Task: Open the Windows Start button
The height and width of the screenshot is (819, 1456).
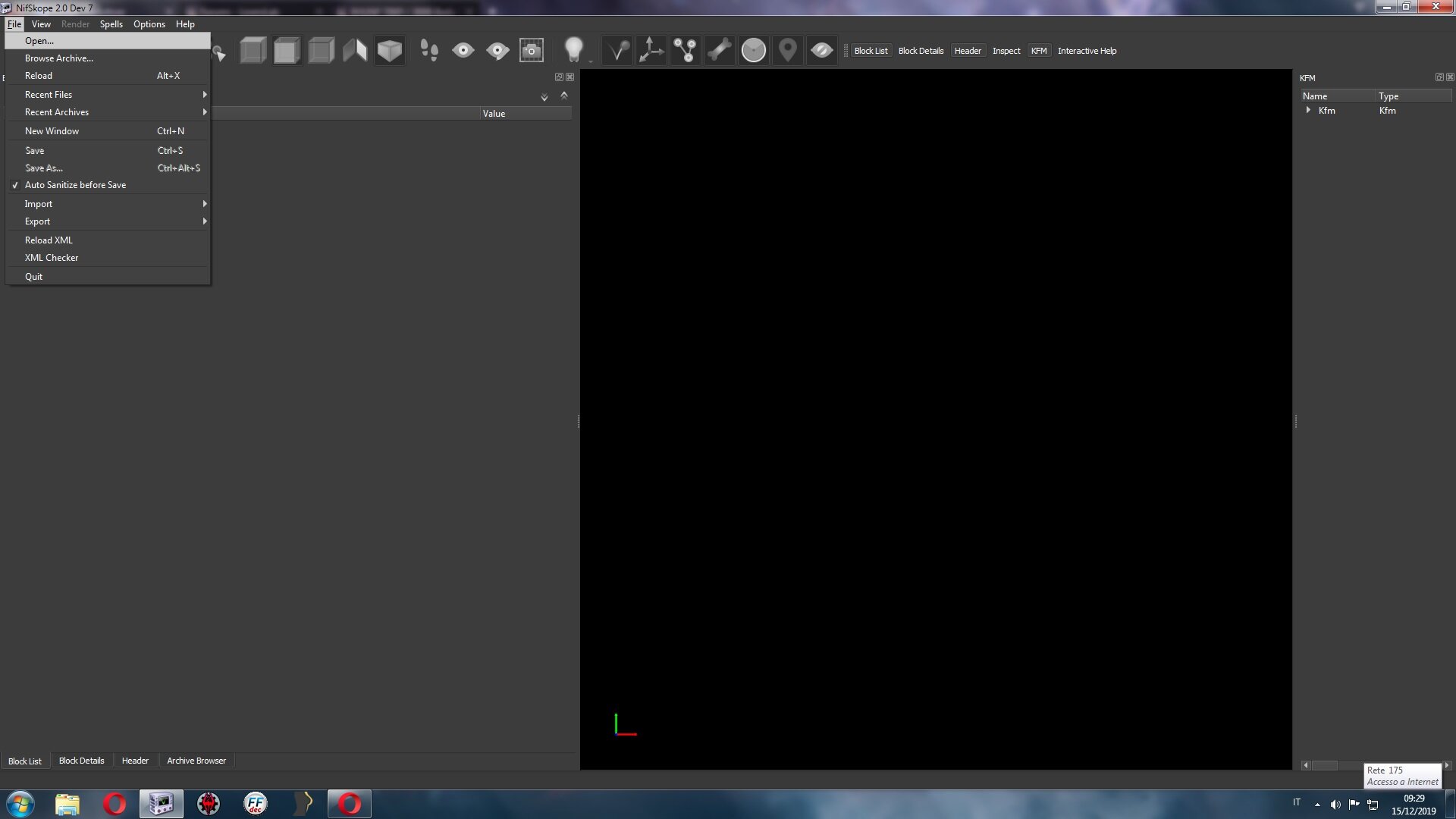Action: pyautogui.click(x=20, y=804)
